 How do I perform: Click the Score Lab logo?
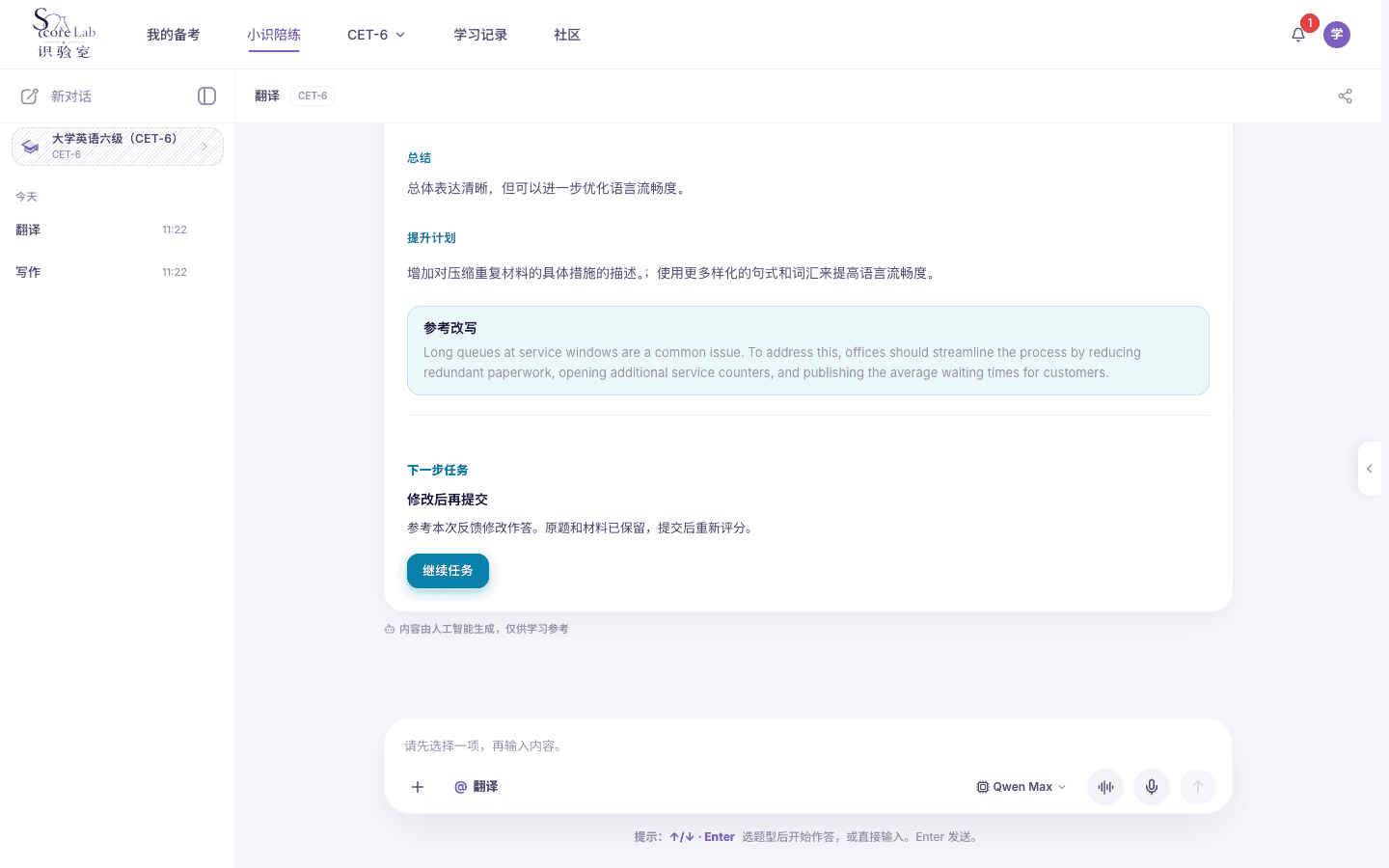[x=65, y=34]
